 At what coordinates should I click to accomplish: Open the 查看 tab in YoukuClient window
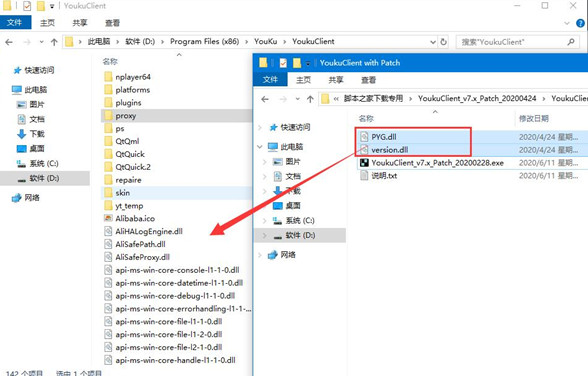point(112,23)
